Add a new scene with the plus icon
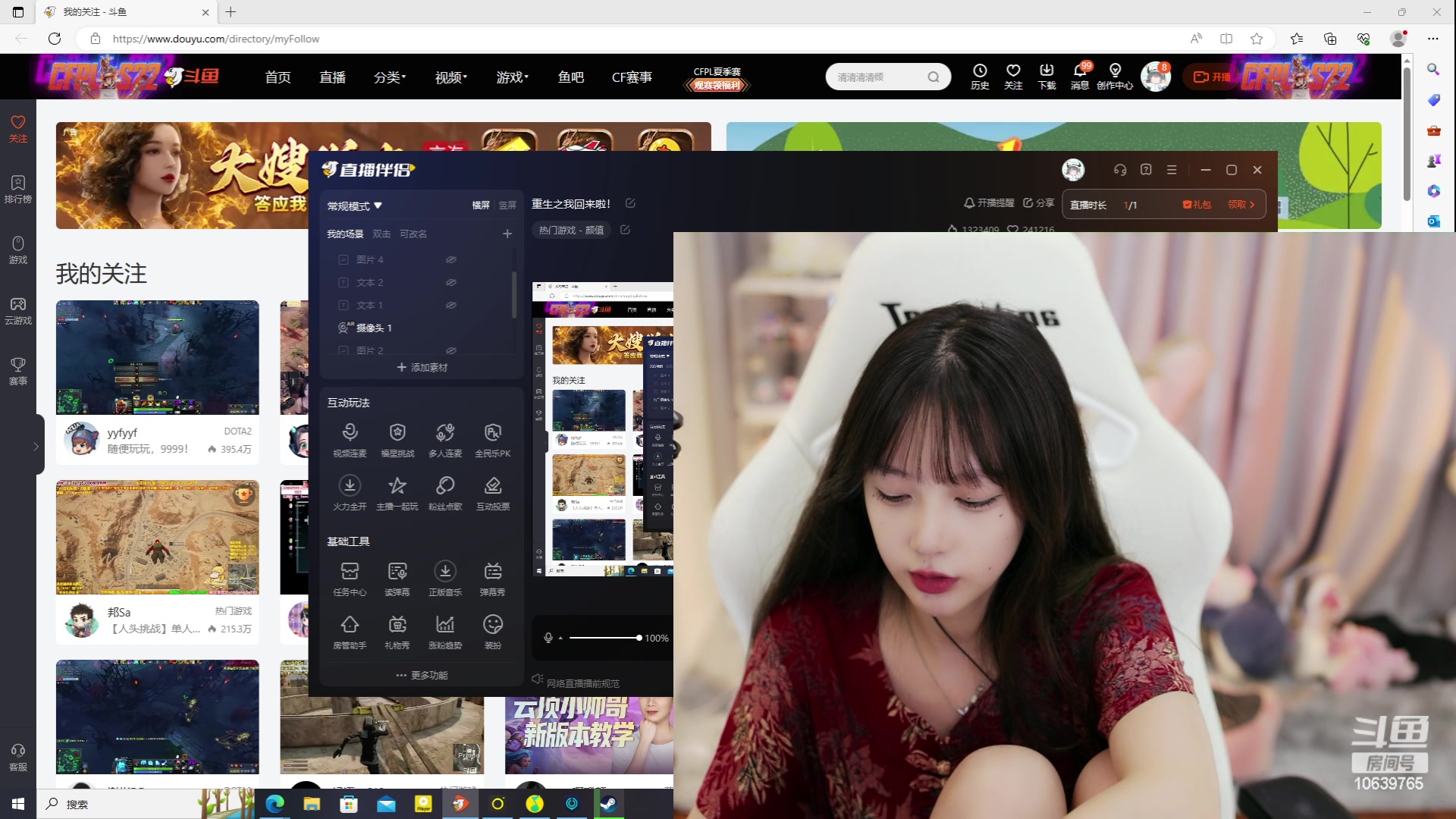The width and height of the screenshot is (1456, 819). click(x=507, y=234)
